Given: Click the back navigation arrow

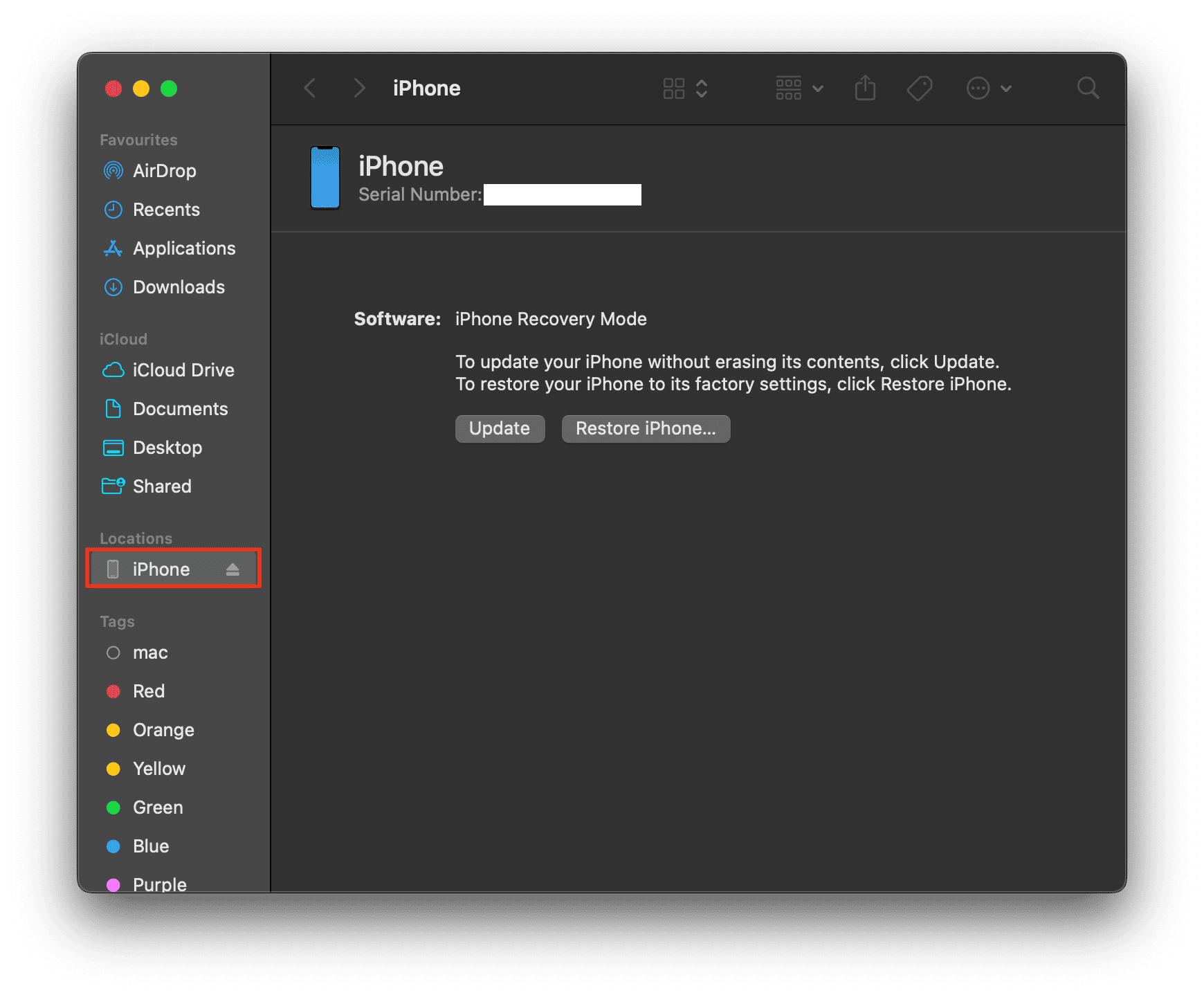Looking at the screenshot, I should pyautogui.click(x=310, y=89).
